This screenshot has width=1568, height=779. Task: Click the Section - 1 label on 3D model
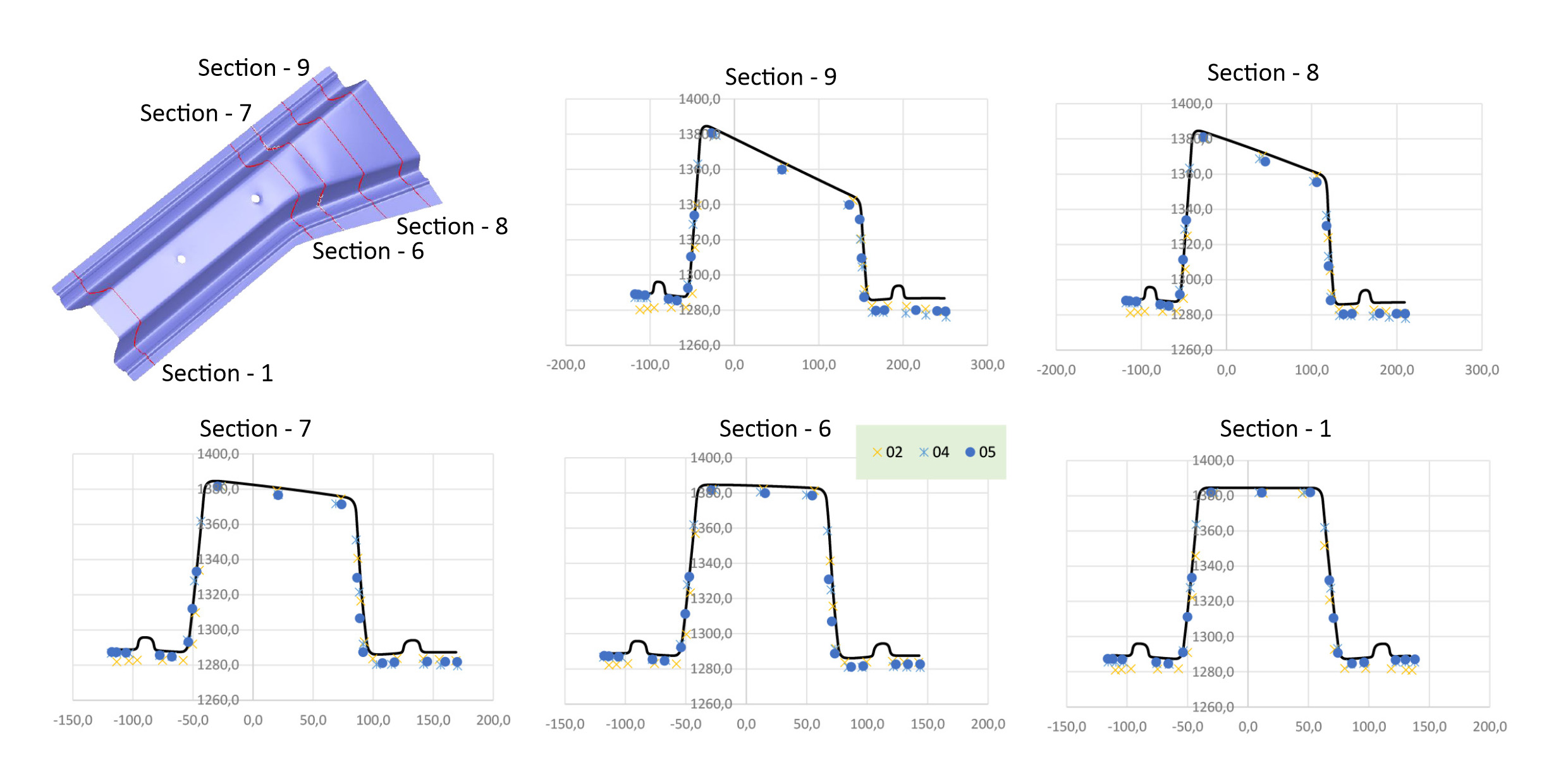(x=217, y=373)
